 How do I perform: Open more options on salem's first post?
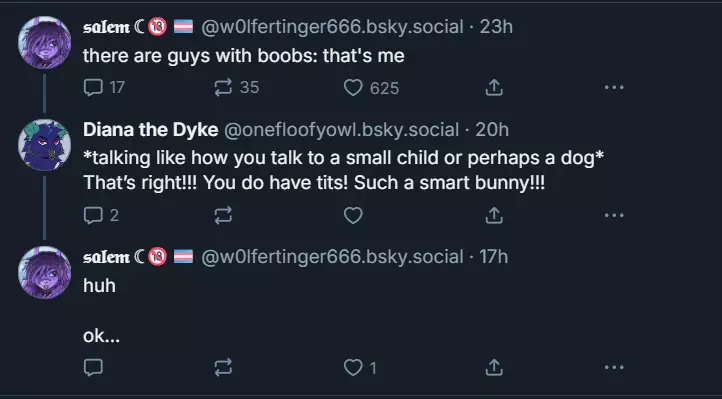point(614,87)
